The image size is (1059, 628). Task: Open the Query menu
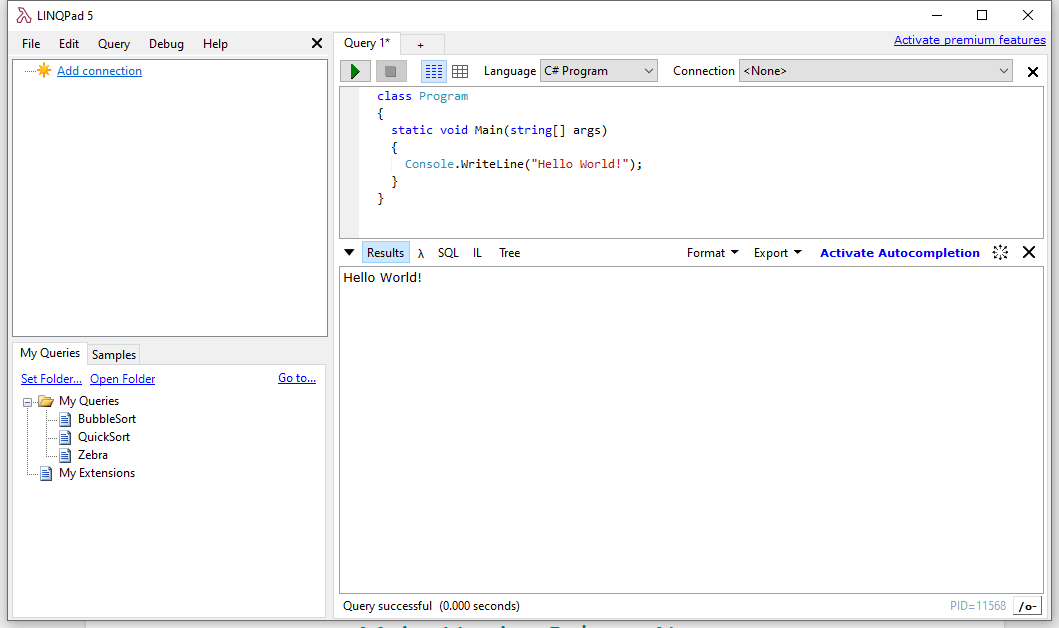113,44
